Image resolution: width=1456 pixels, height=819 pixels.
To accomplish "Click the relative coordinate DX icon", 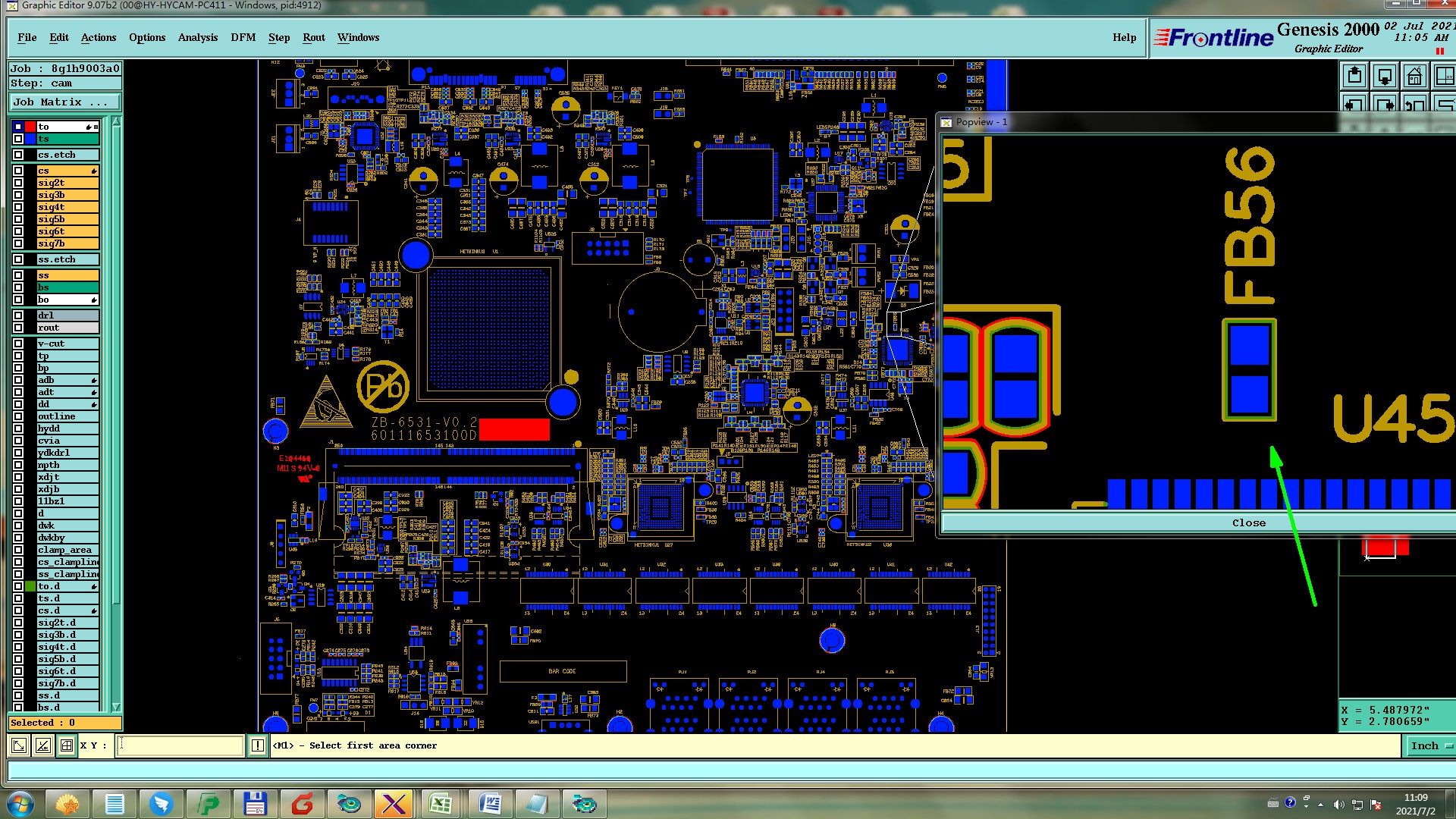I will 43,745.
